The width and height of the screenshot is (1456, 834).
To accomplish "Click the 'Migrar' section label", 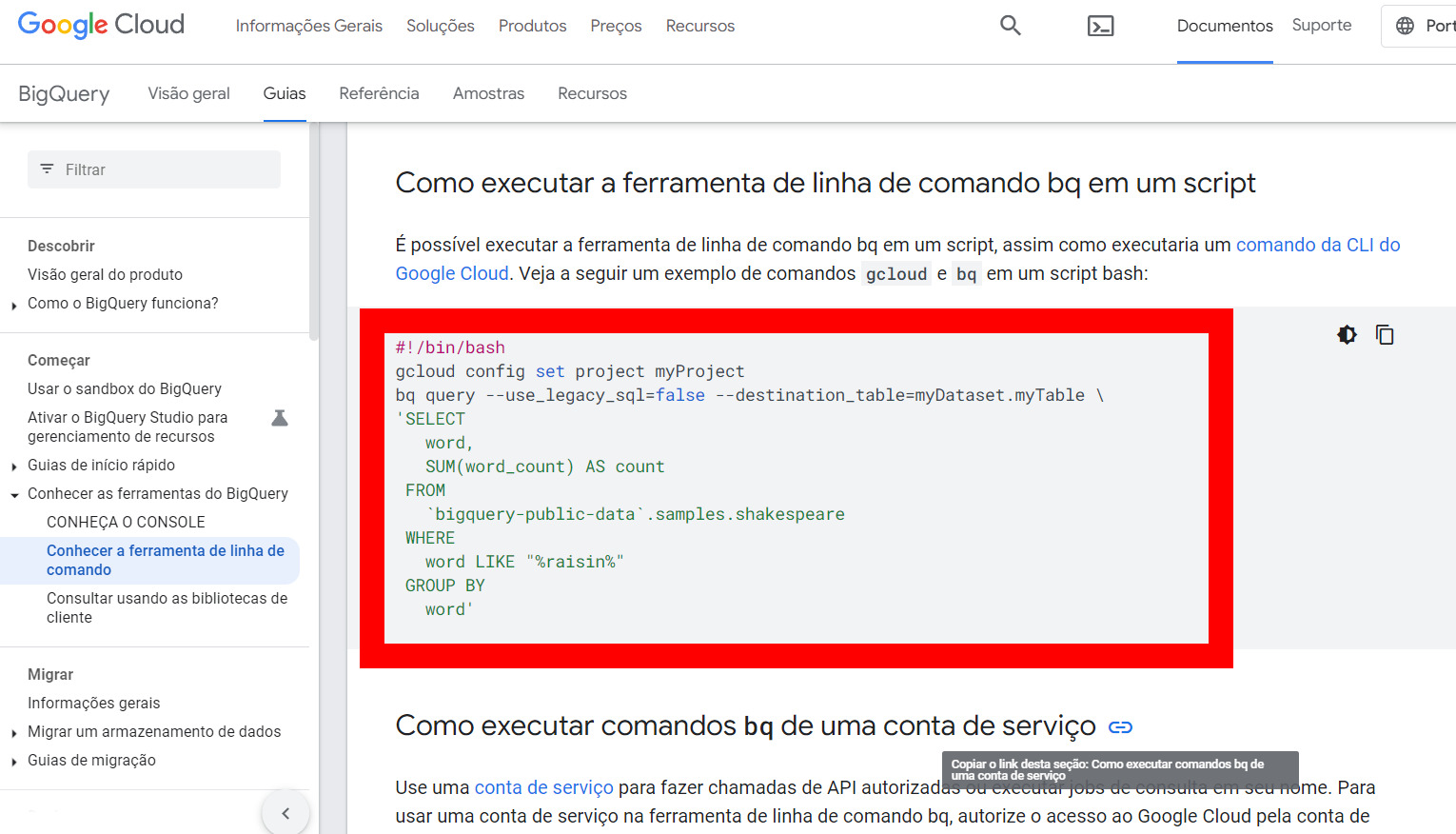I will pos(50,674).
